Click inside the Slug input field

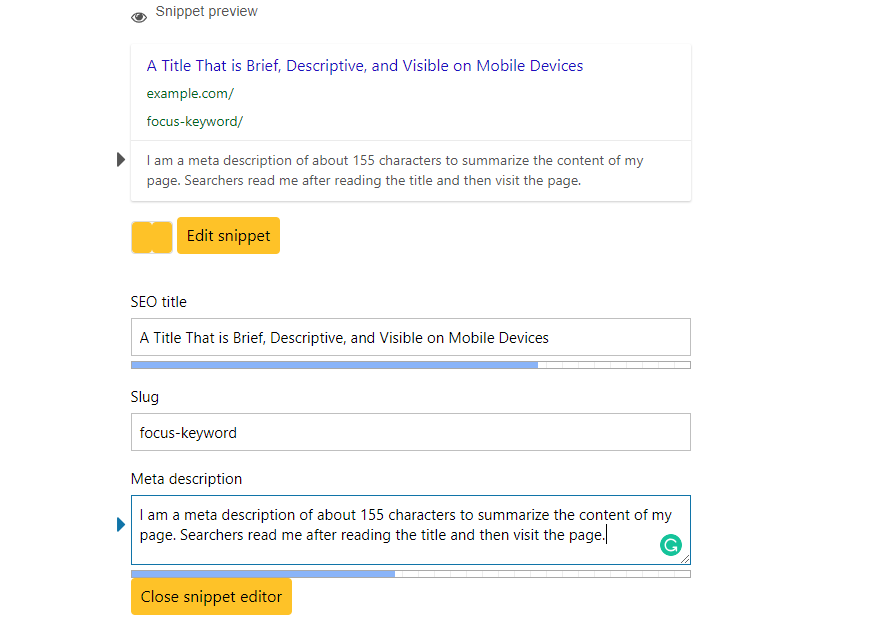click(x=410, y=432)
